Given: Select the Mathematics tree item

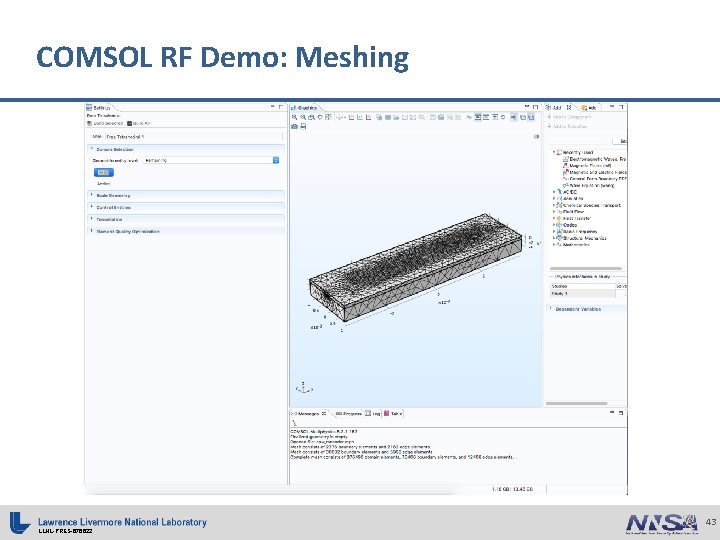Looking at the screenshot, I should coord(576,245).
